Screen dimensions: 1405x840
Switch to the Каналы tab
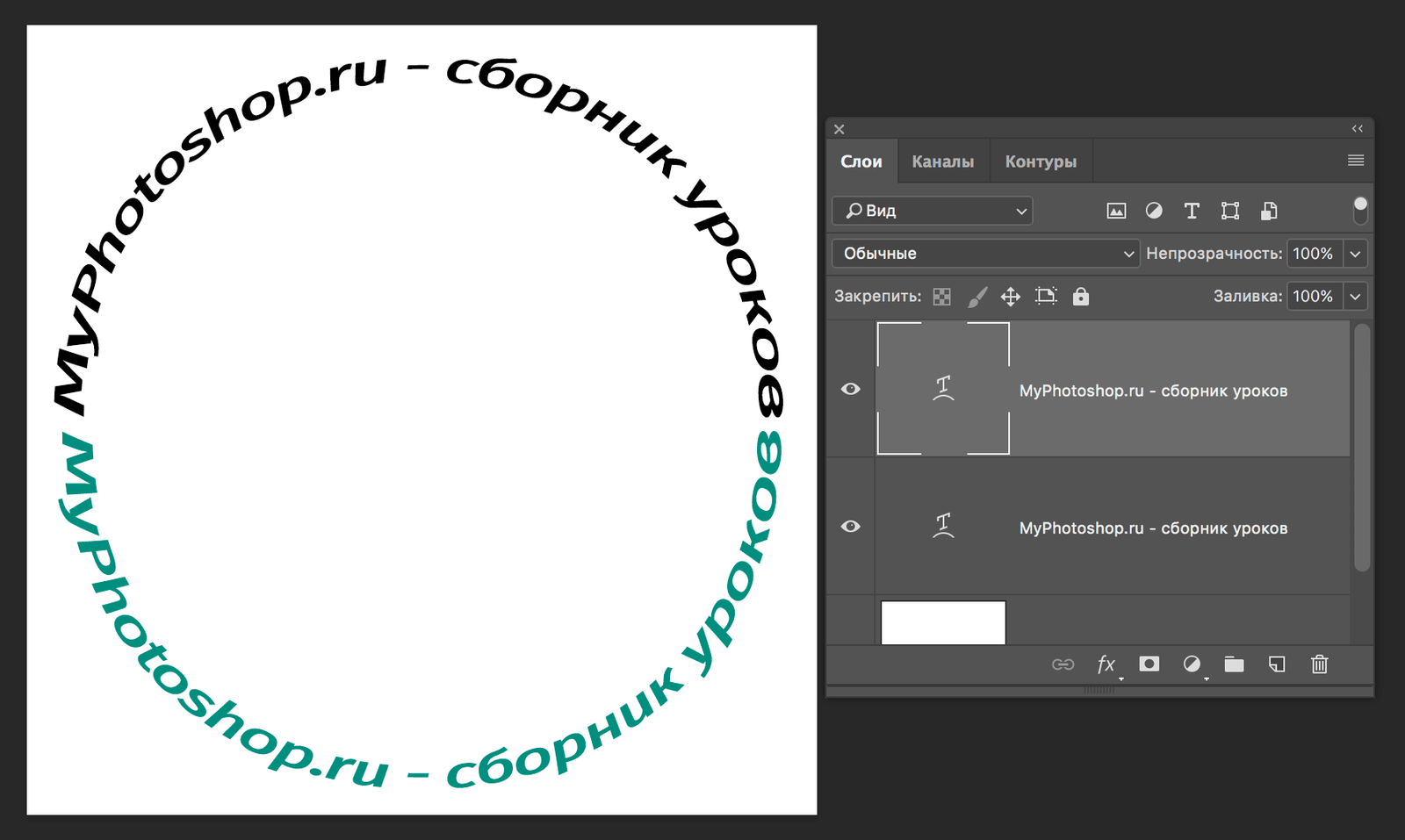pos(942,162)
